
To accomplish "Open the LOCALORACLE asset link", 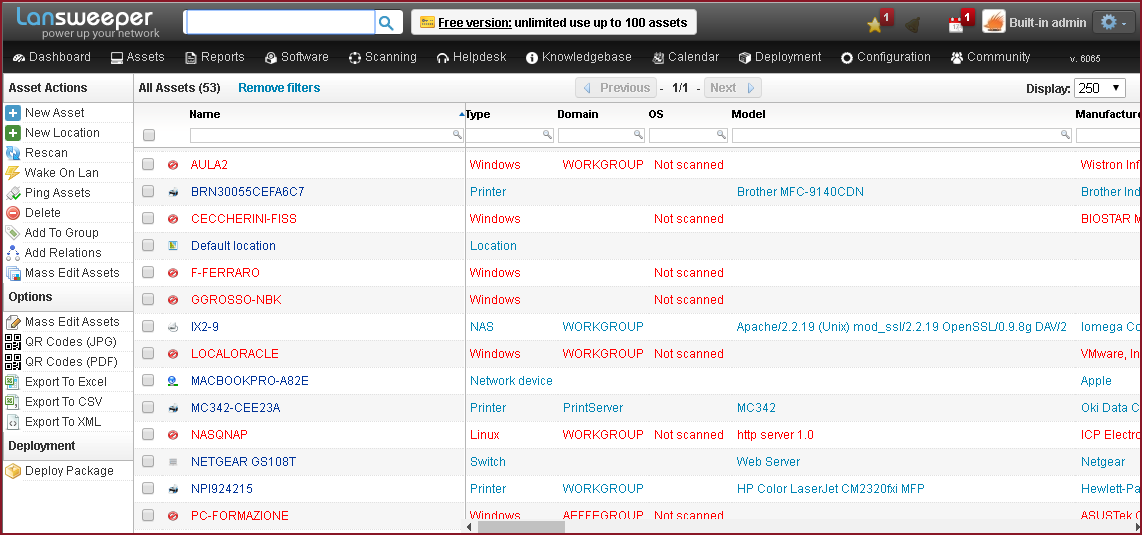I will point(235,354).
